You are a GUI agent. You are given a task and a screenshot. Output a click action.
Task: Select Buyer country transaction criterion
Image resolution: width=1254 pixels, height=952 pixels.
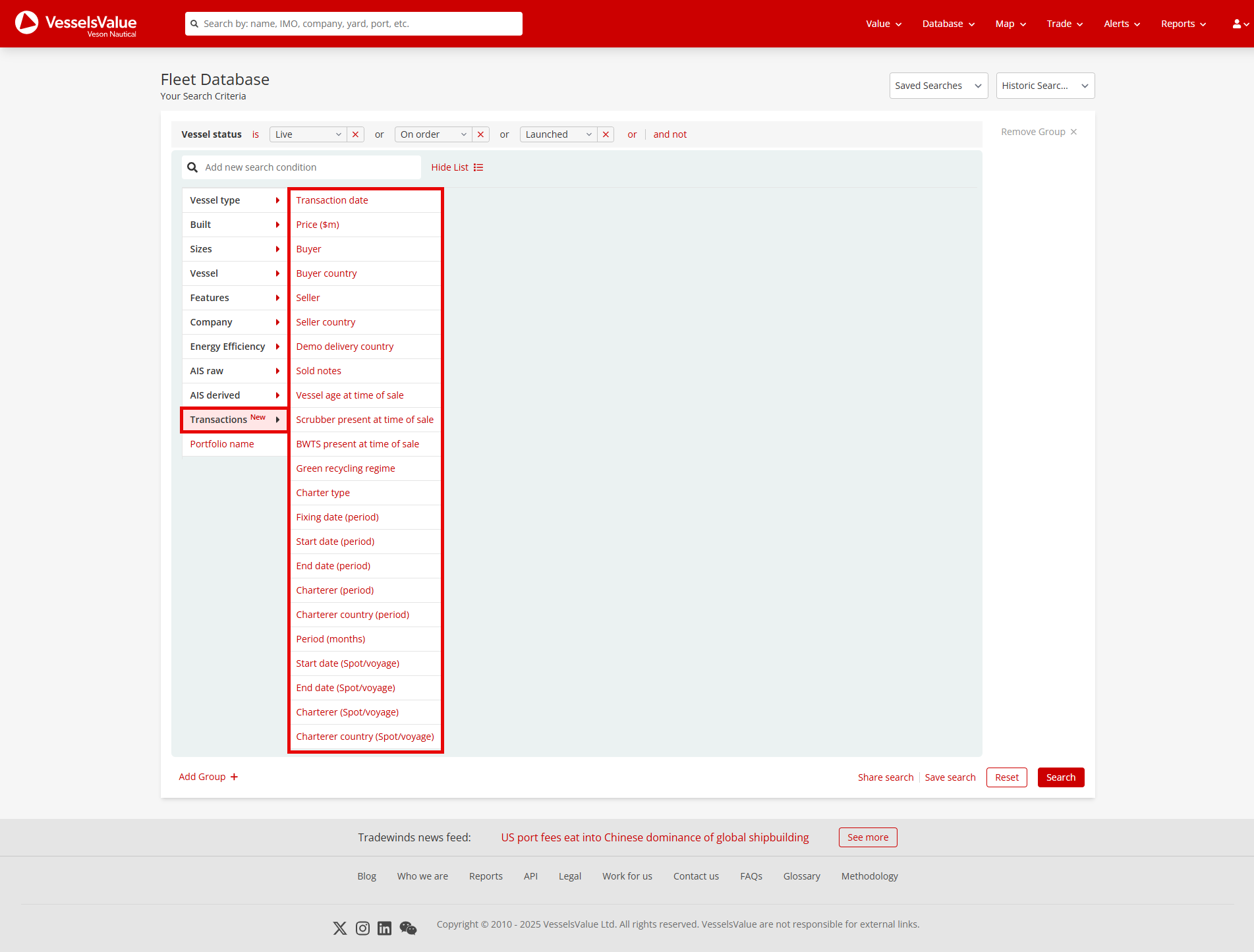[326, 273]
